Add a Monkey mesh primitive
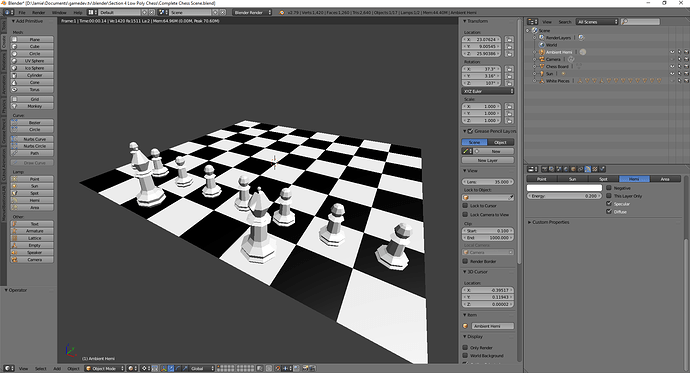 point(32,106)
